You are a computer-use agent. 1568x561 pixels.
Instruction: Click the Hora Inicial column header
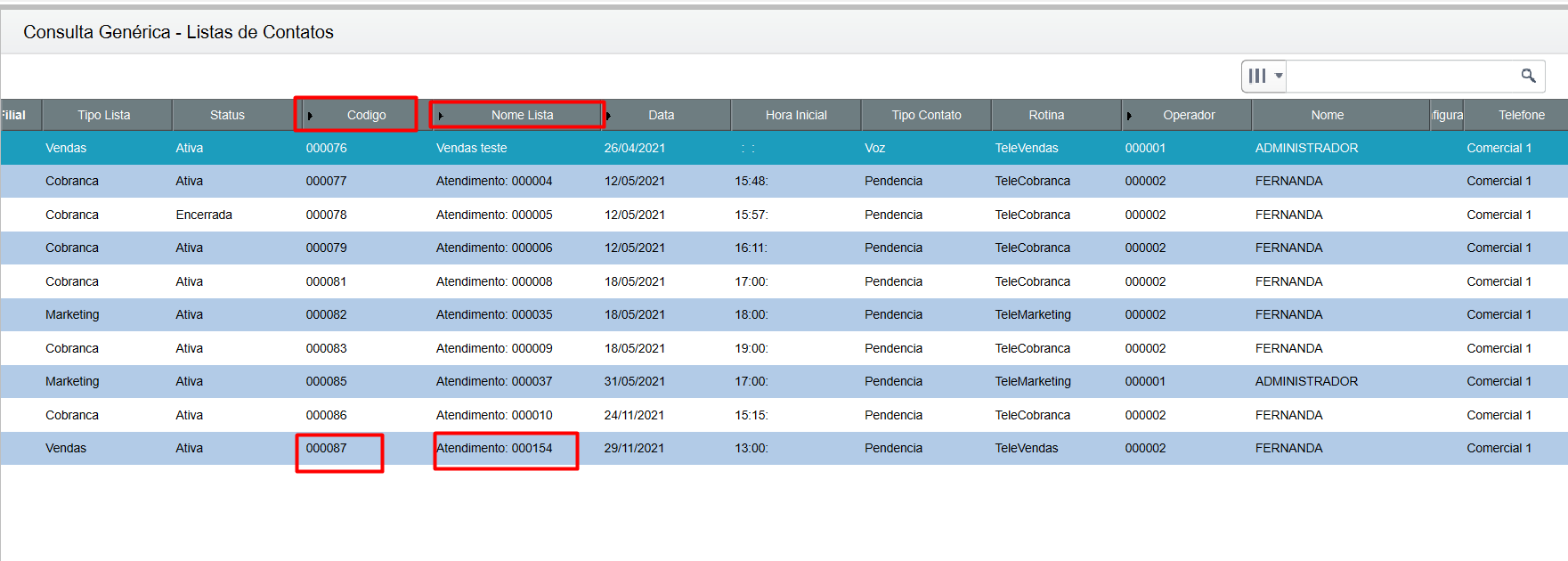[796, 115]
